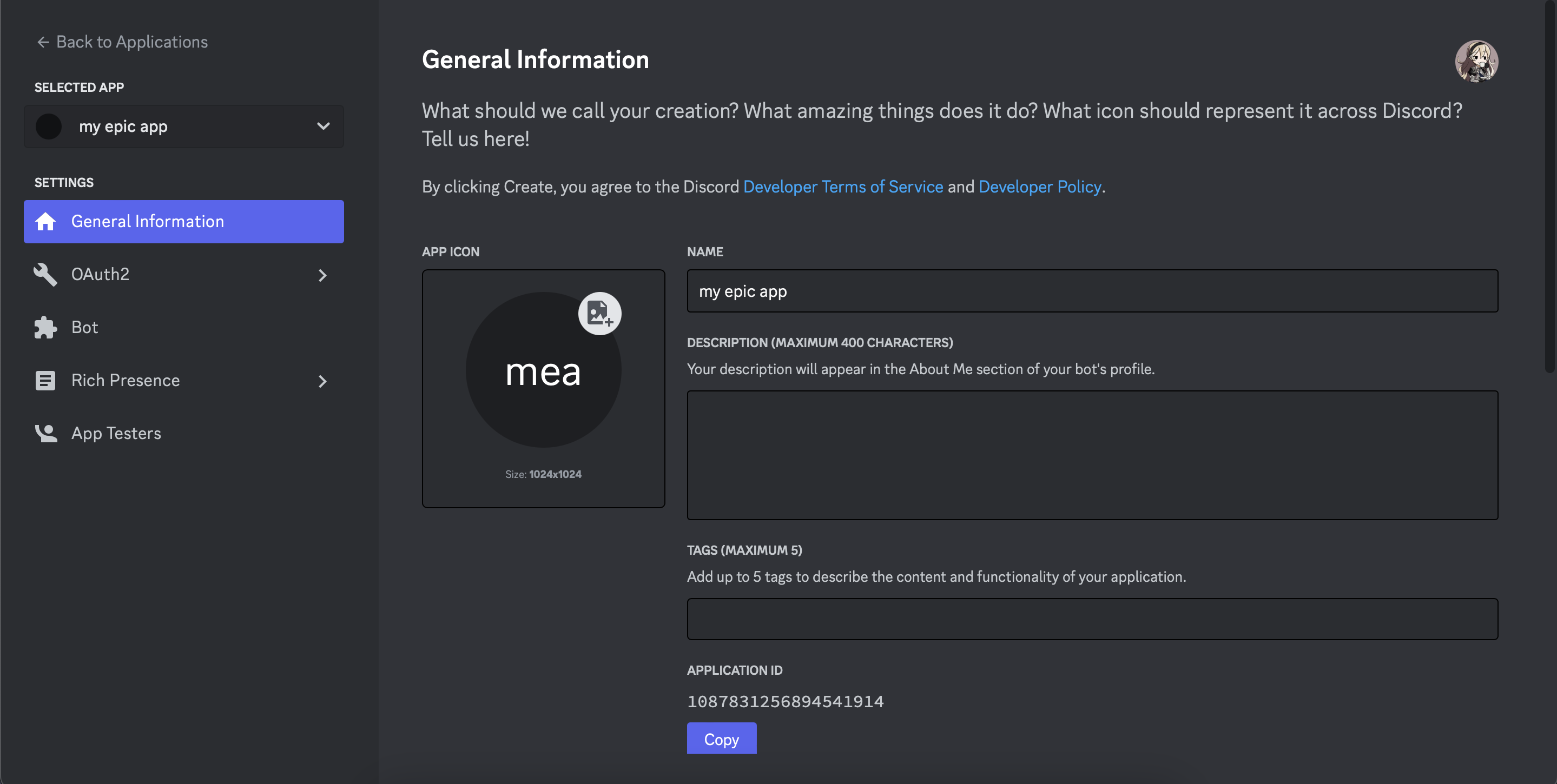The width and height of the screenshot is (1557, 784).
Task: Open the App Testers page
Action: (x=184, y=433)
